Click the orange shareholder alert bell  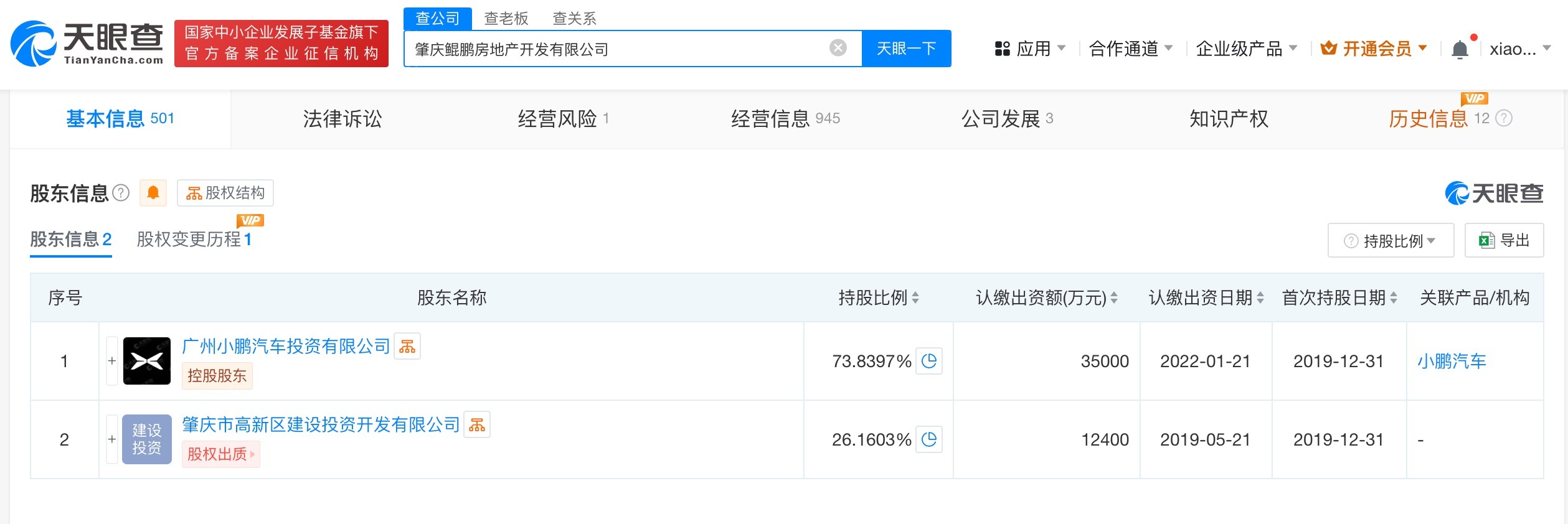(153, 193)
